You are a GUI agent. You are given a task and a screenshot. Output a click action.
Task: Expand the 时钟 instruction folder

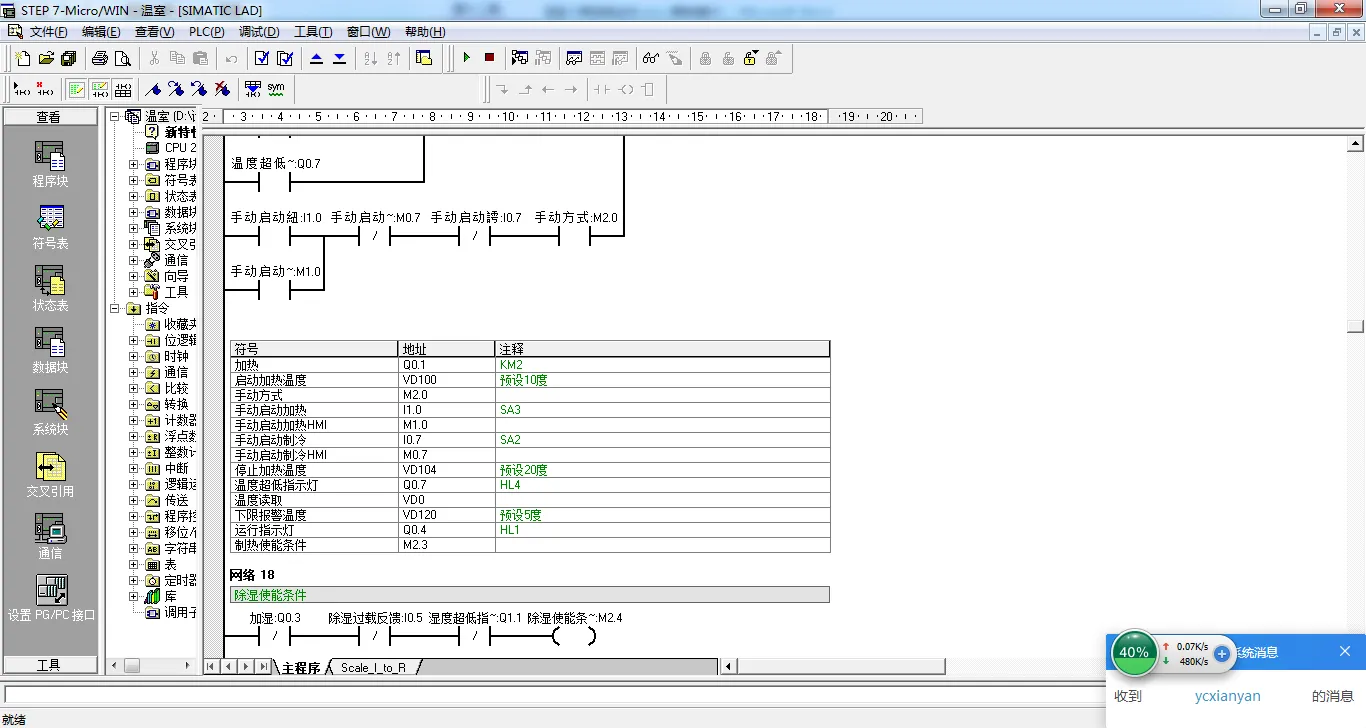point(134,356)
